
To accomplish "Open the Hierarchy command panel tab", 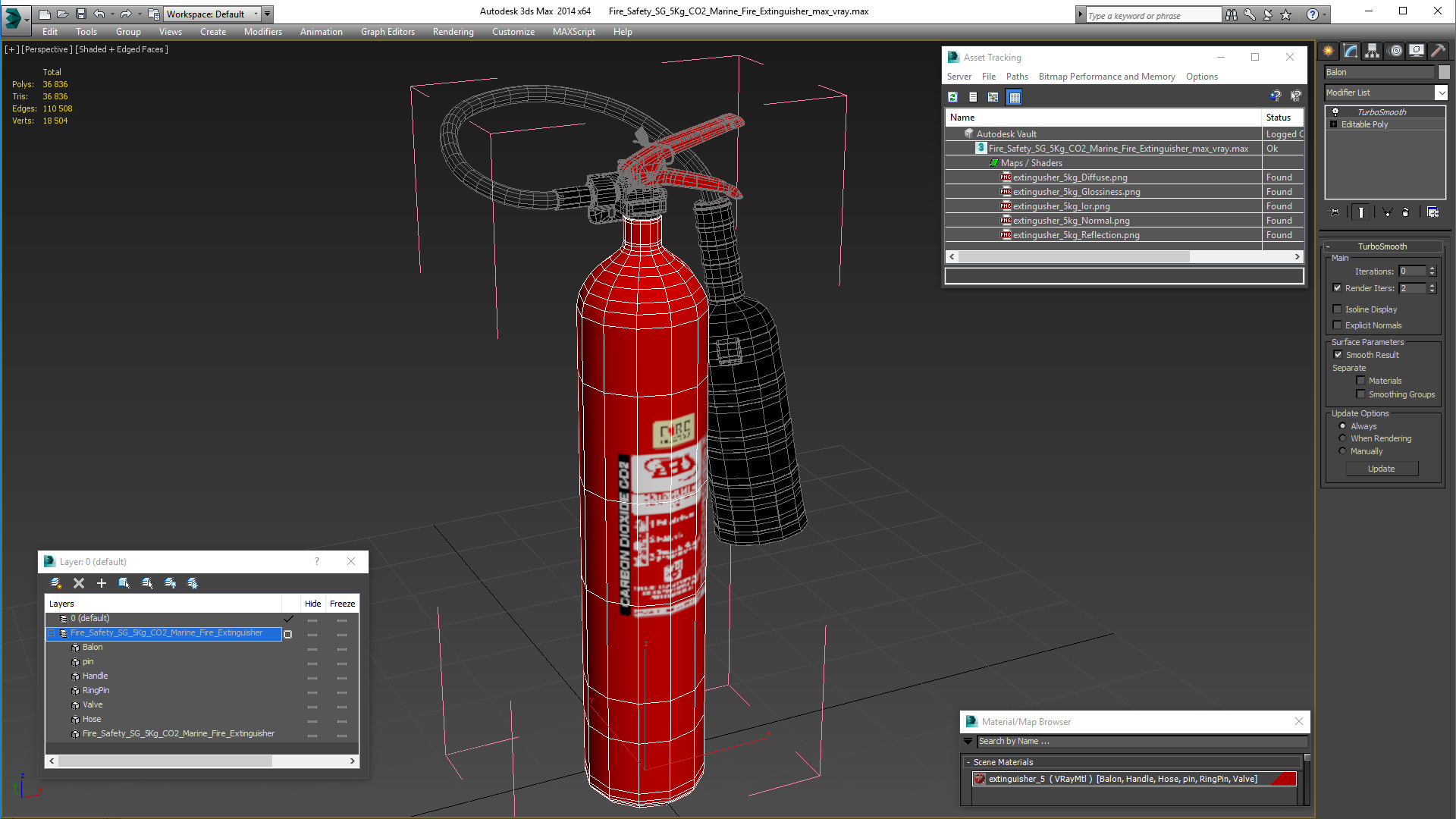I will 1373,51.
